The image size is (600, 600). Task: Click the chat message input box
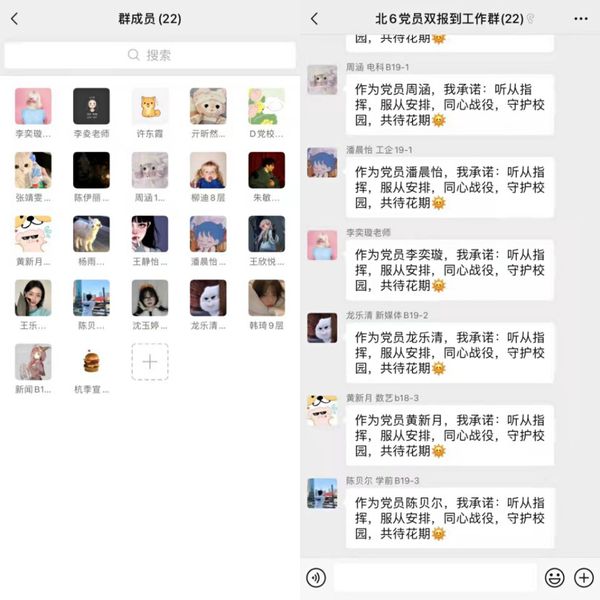[435, 577]
